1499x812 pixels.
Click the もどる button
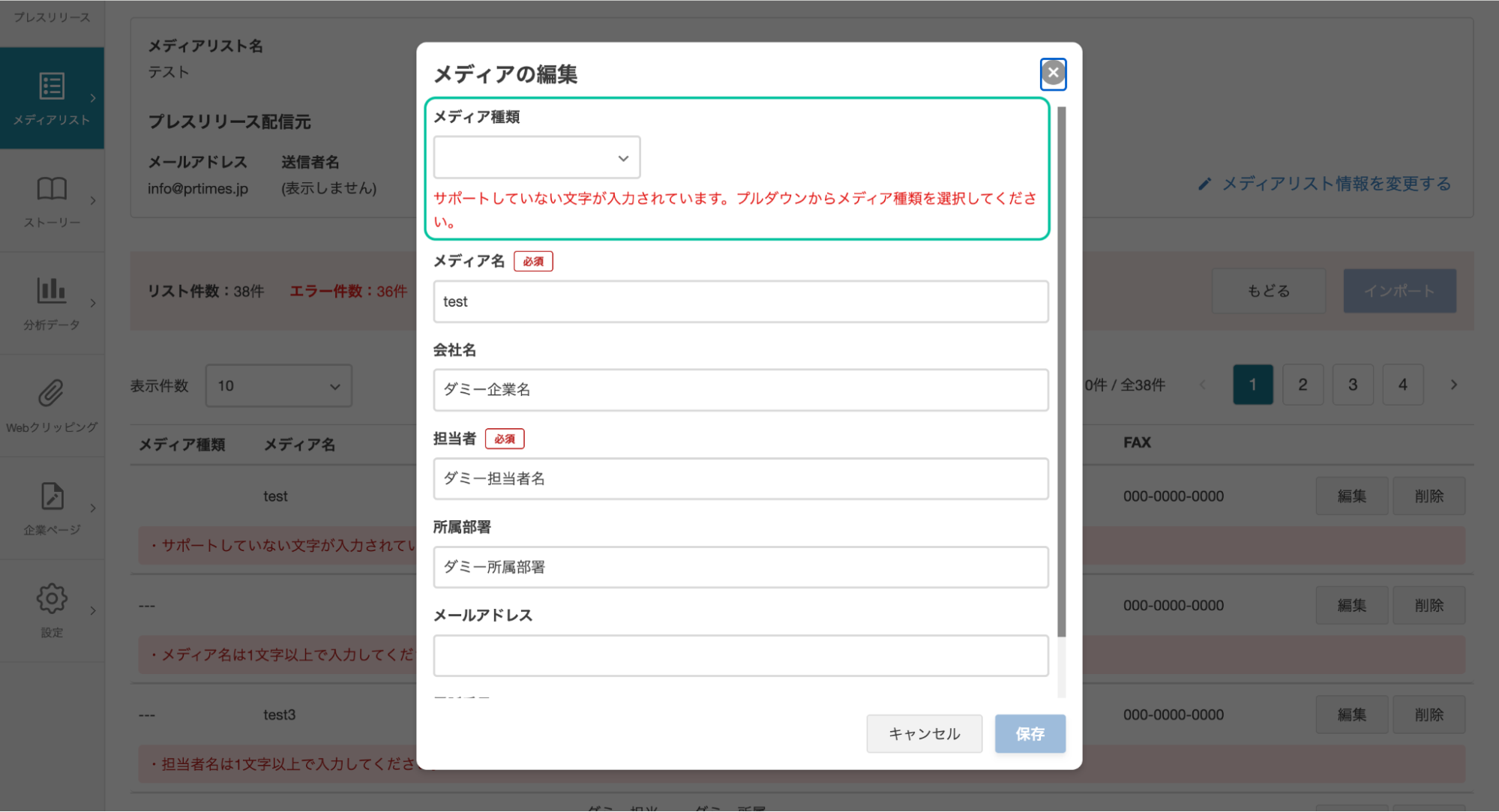coord(1268,291)
